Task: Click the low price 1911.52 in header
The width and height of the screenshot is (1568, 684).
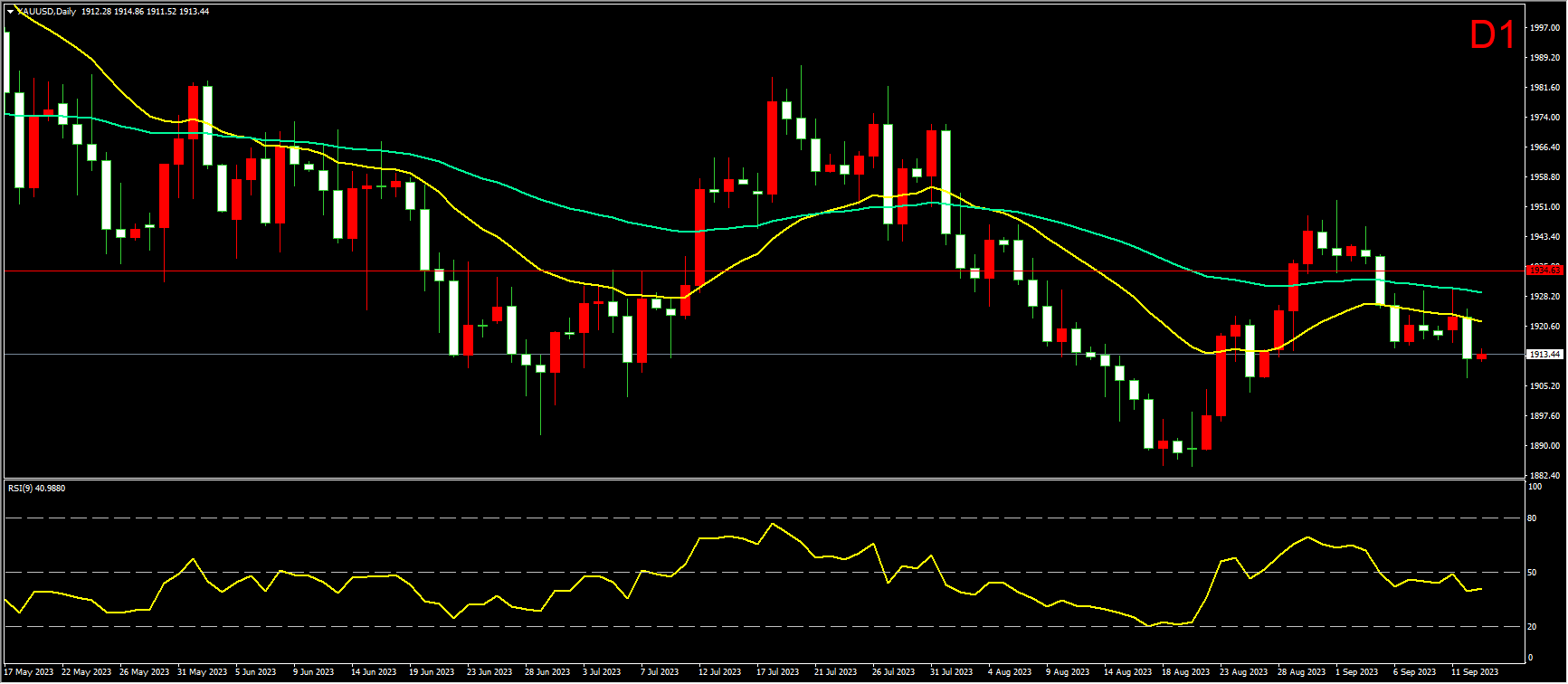Action: [162, 12]
